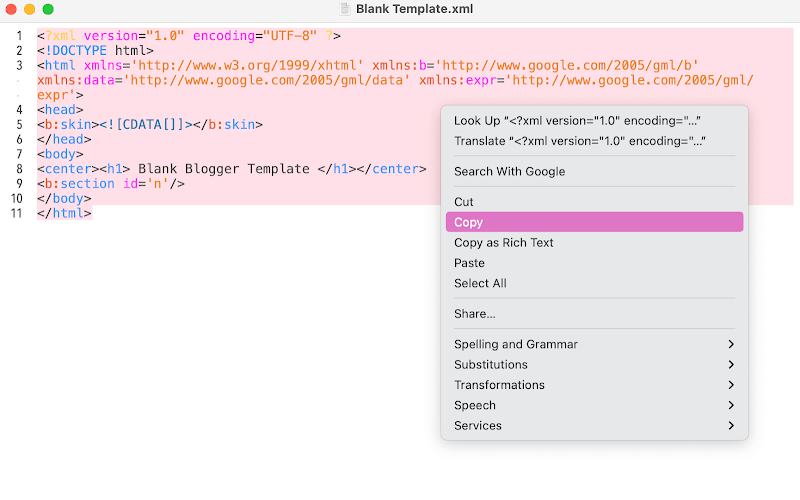This screenshot has height=500, width=800.
Task: Click 'Blank Blogger Template' heading text
Action: (223, 169)
